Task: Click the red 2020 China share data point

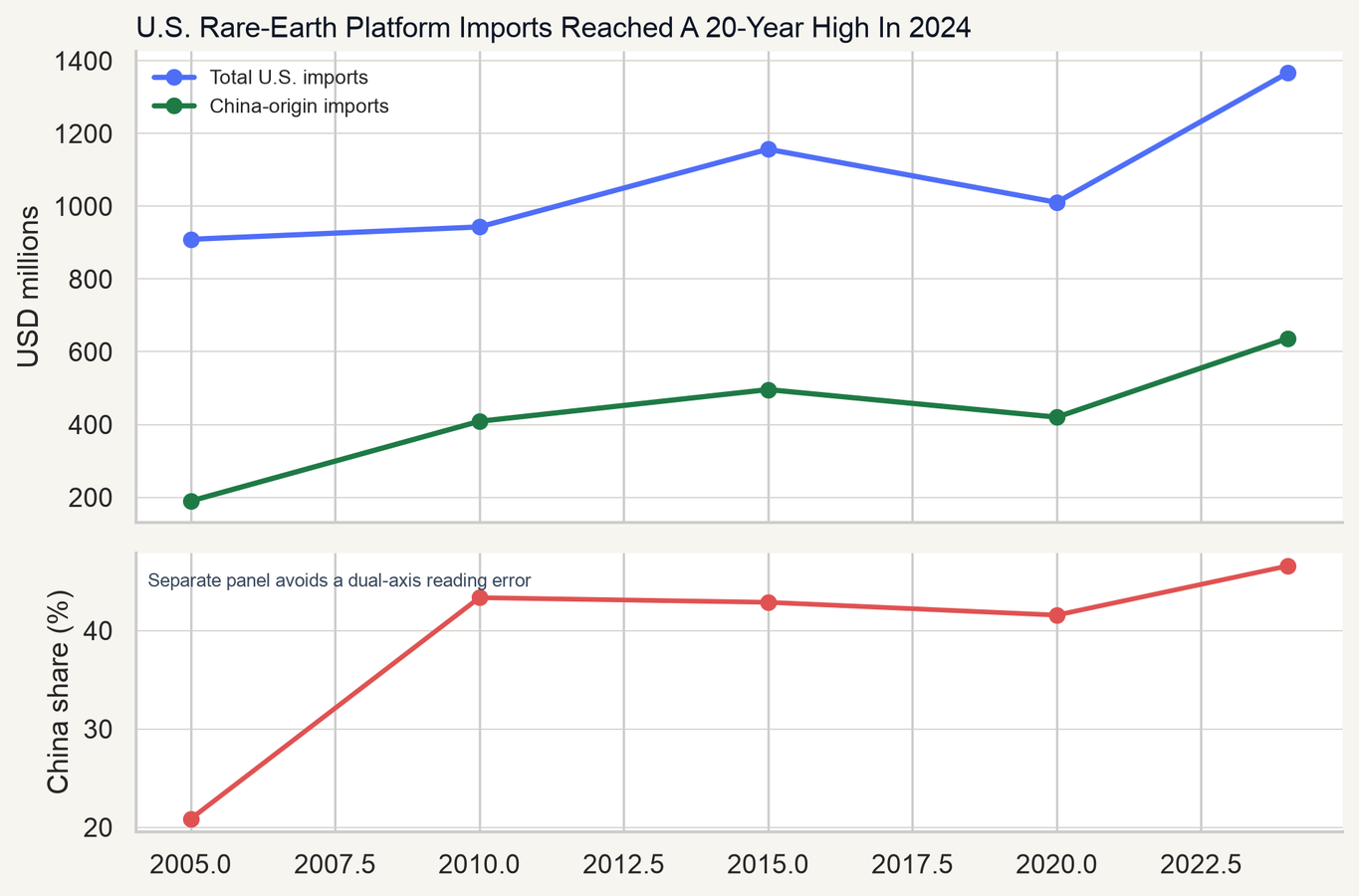Action: coord(1057,615)
